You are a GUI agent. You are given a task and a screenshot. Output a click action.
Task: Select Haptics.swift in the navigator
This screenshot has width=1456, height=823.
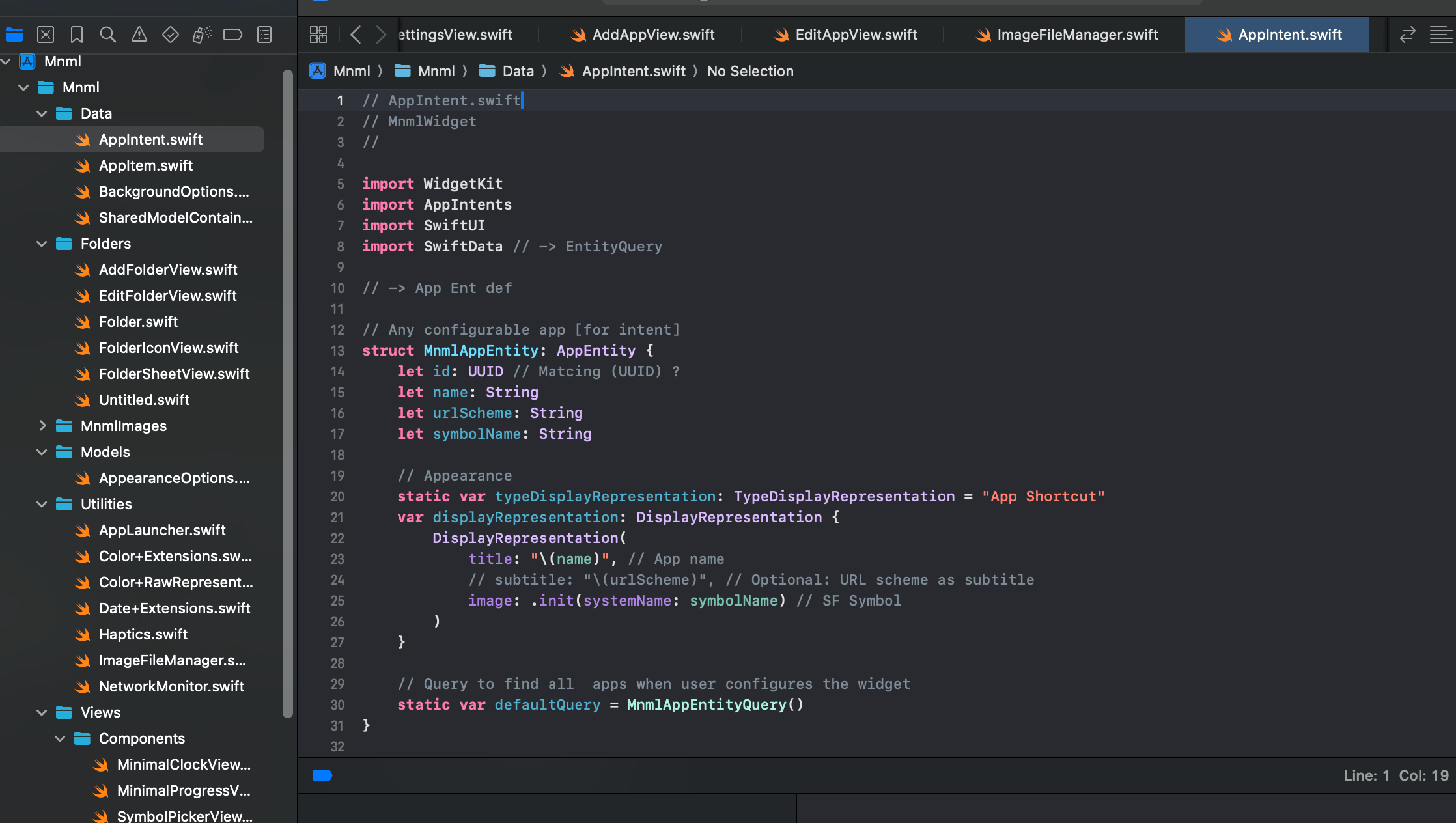[145, 634]
